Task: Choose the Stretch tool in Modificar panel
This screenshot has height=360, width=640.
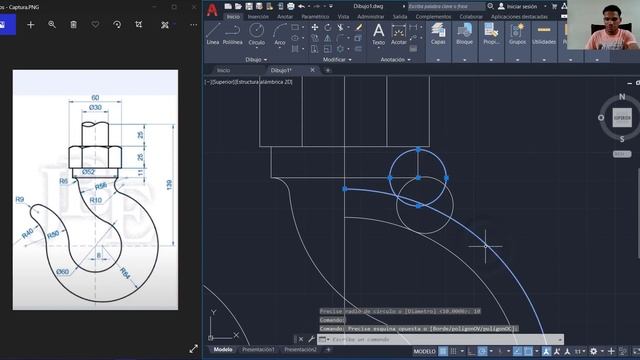Action: (315, 49)
